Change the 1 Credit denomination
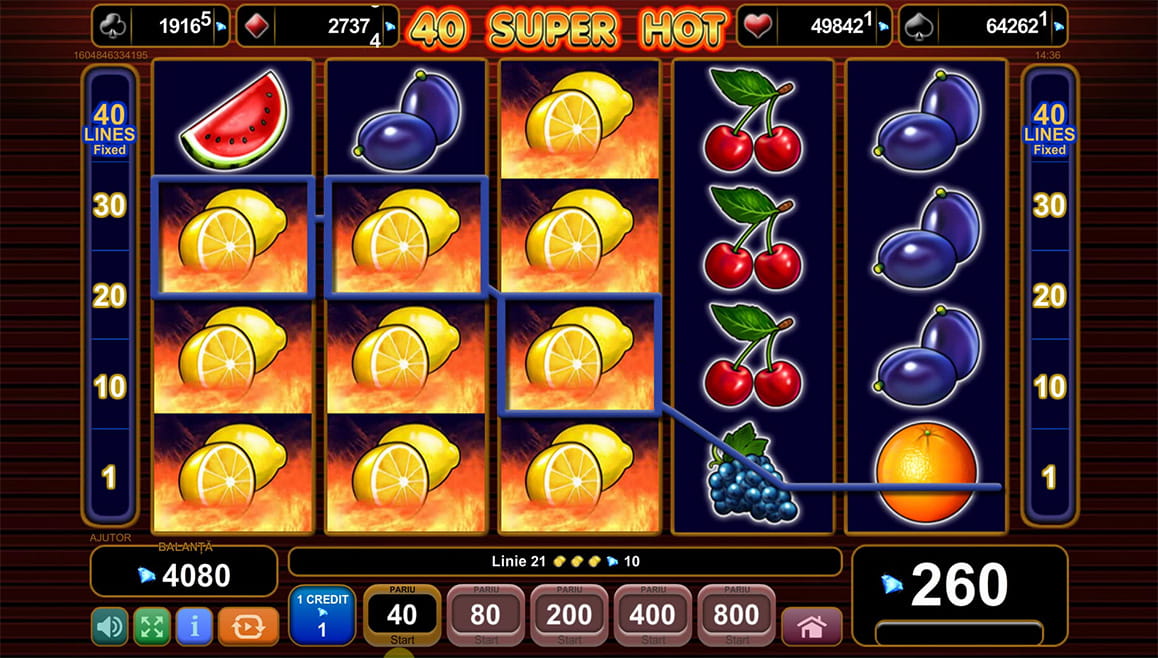Image resolution: width=1158 pixels, height=658 pixels. coord(322,615)
